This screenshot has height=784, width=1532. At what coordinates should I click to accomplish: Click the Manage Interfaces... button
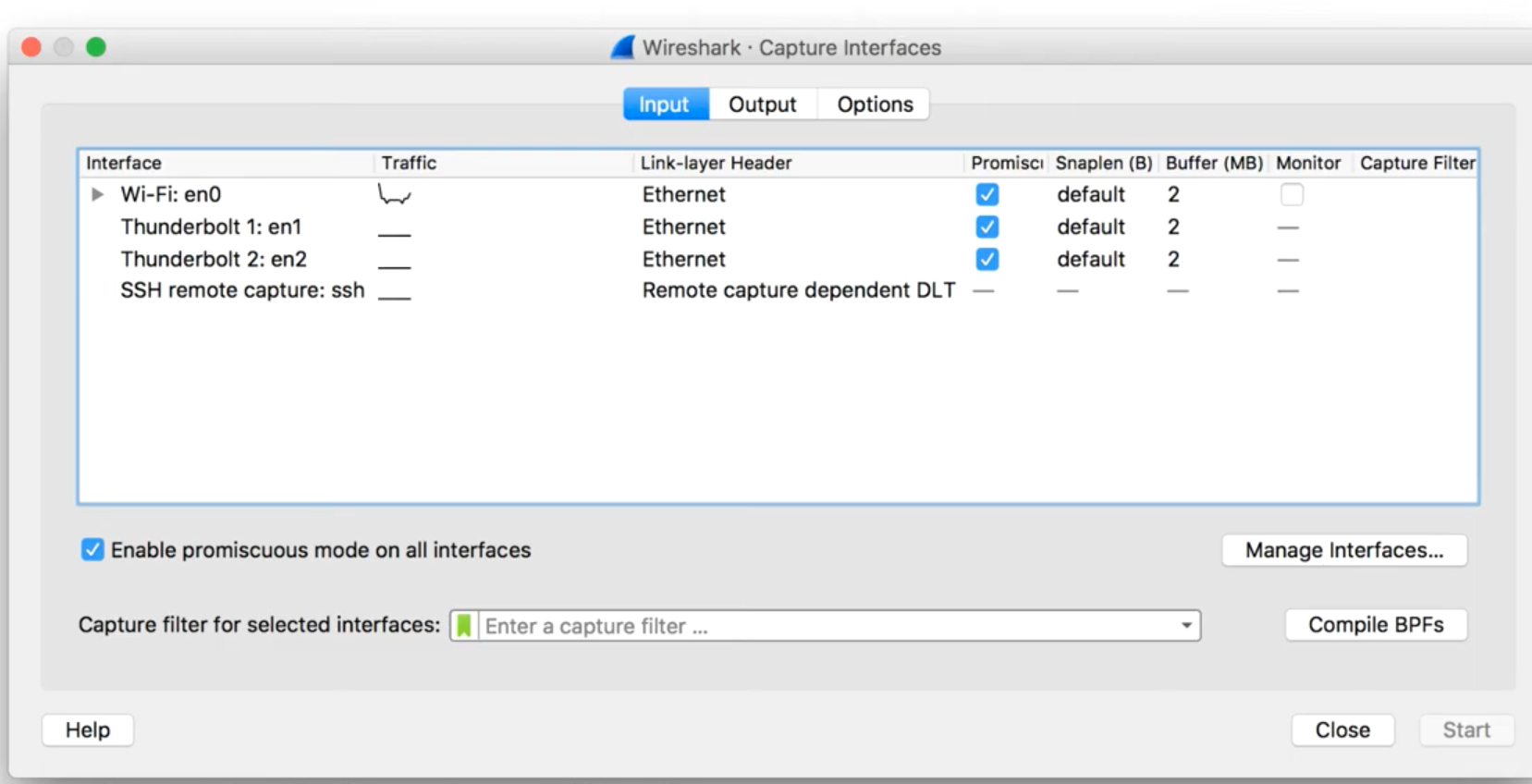[x=1344, y=550]
